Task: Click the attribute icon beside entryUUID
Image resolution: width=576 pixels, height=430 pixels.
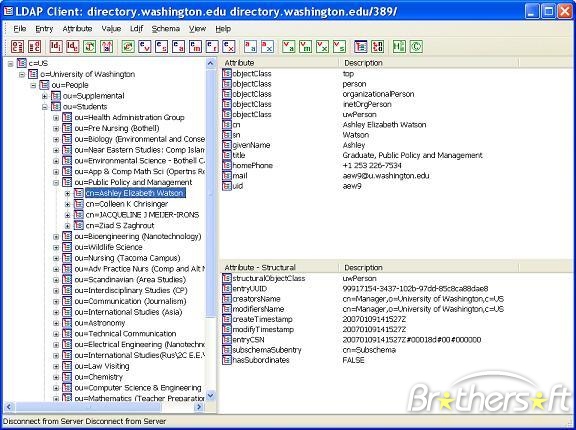Action: [x=227, y=289]
